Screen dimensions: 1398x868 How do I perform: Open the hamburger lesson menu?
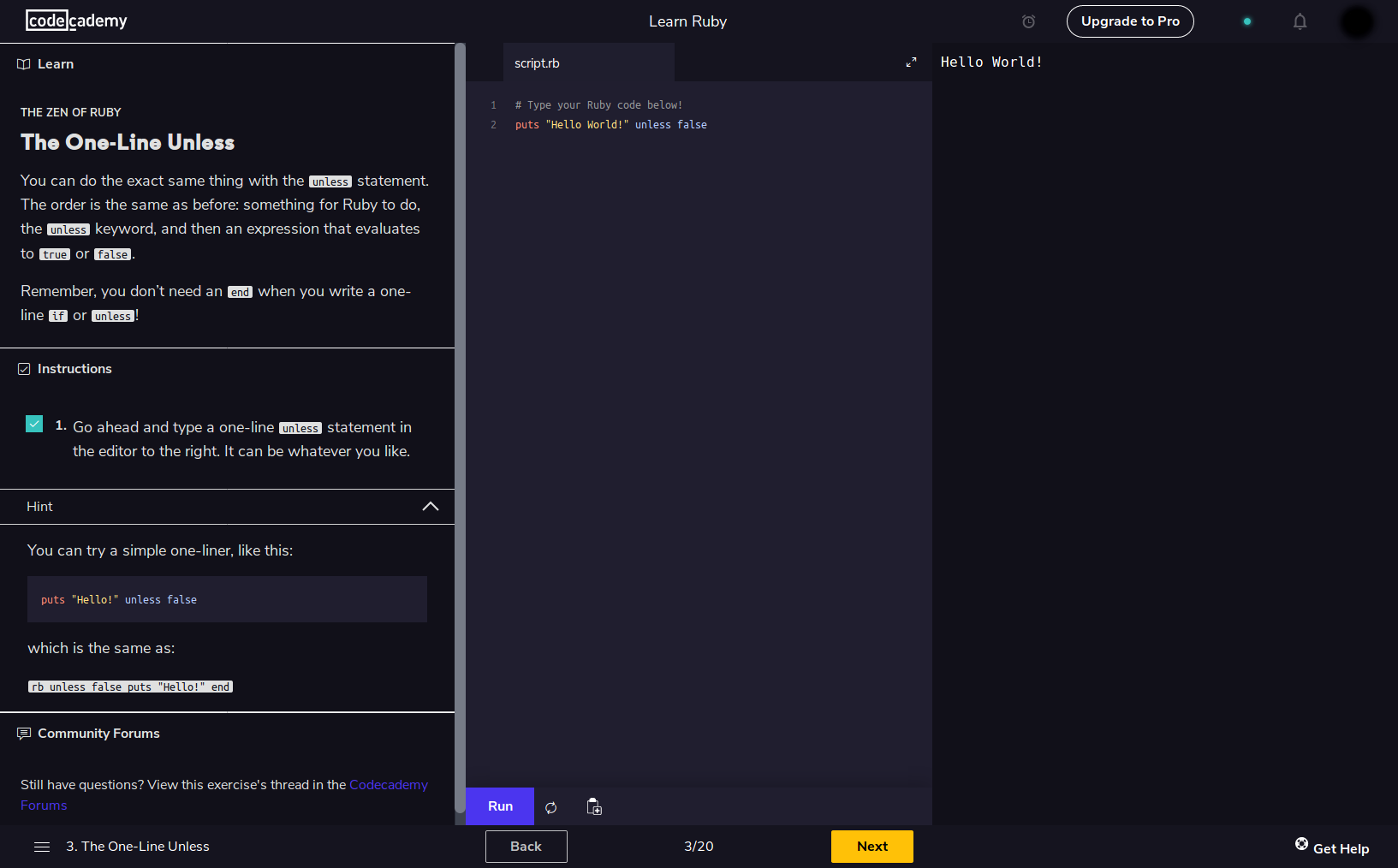tap(41, 847)
